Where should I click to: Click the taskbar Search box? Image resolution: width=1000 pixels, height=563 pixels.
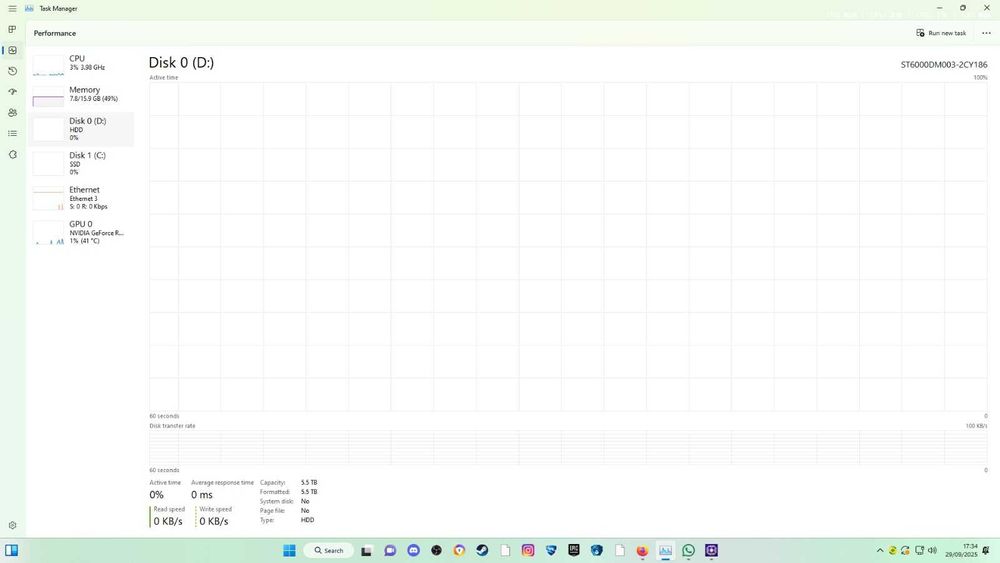[329, 550]
